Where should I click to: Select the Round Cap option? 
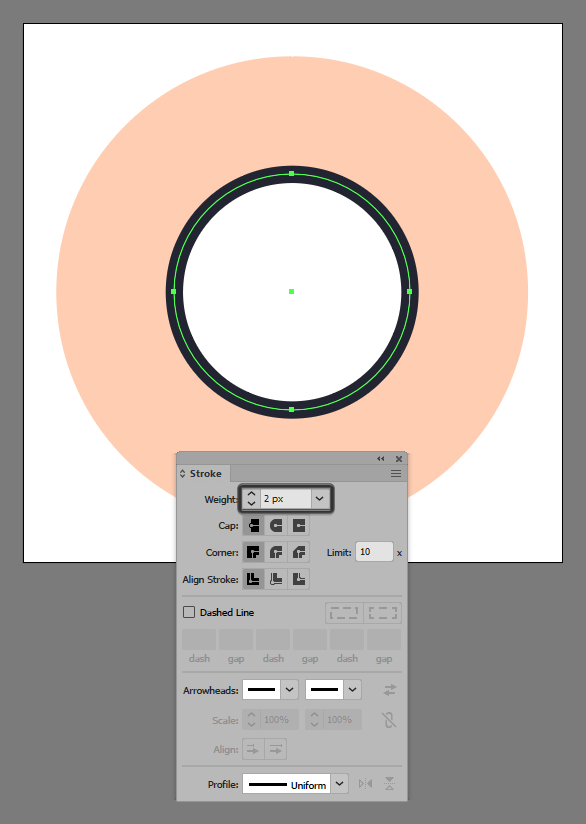[276, 526]
